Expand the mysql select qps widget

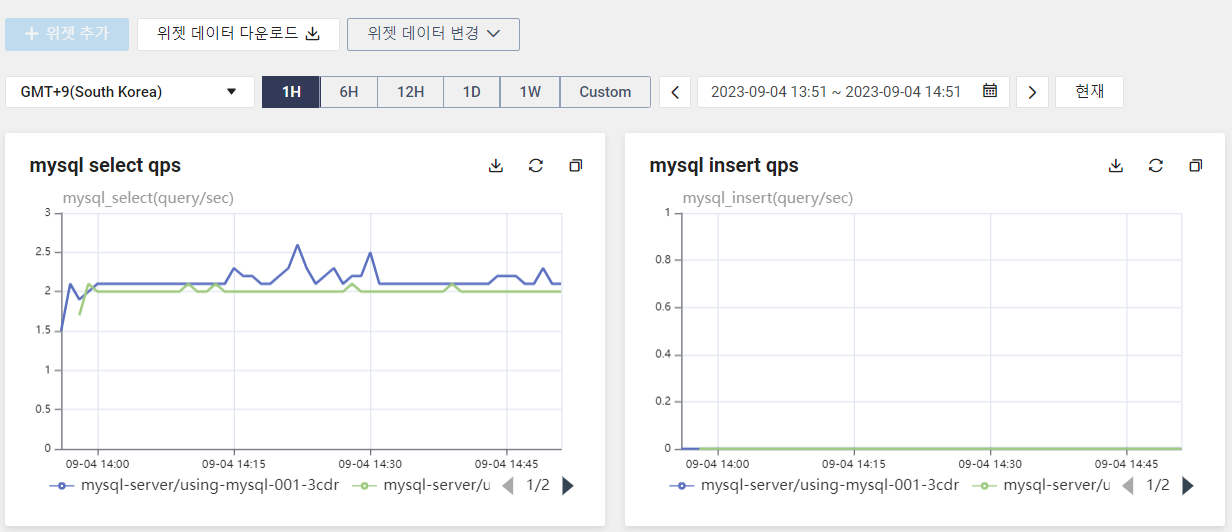tap(575, 166)
